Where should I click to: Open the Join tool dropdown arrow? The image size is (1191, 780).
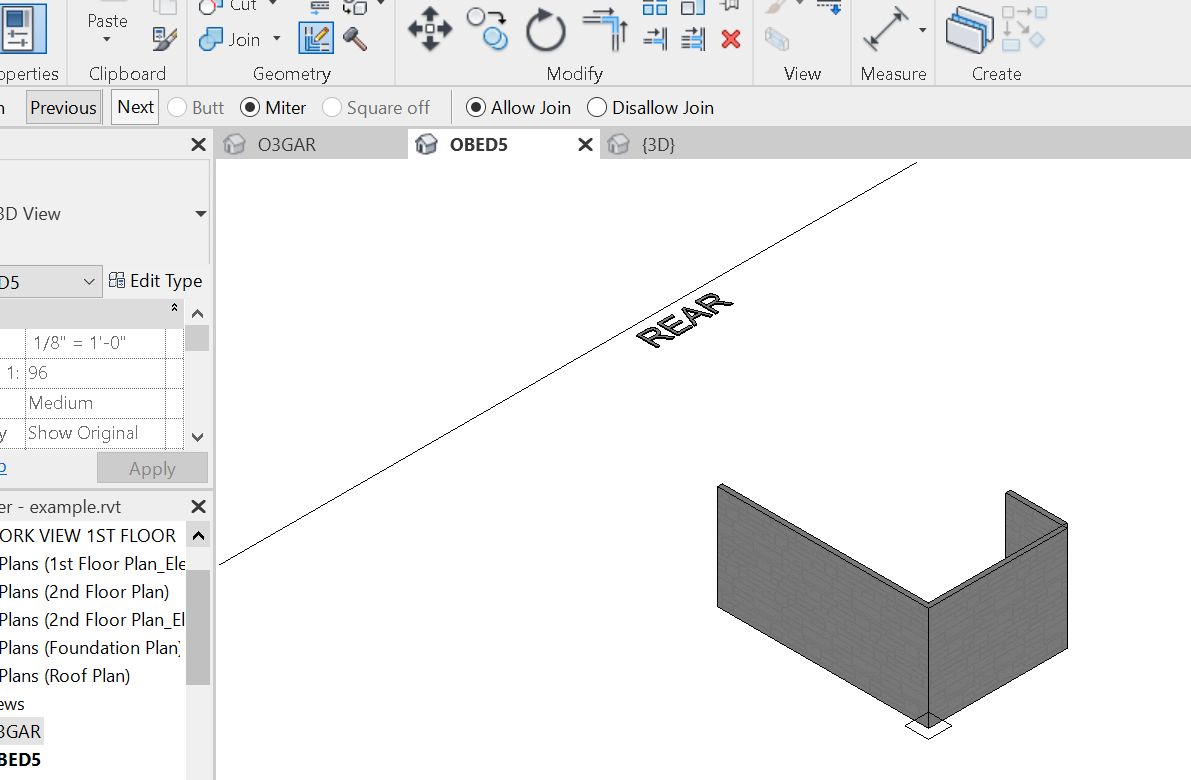click(x=274, y=40)
